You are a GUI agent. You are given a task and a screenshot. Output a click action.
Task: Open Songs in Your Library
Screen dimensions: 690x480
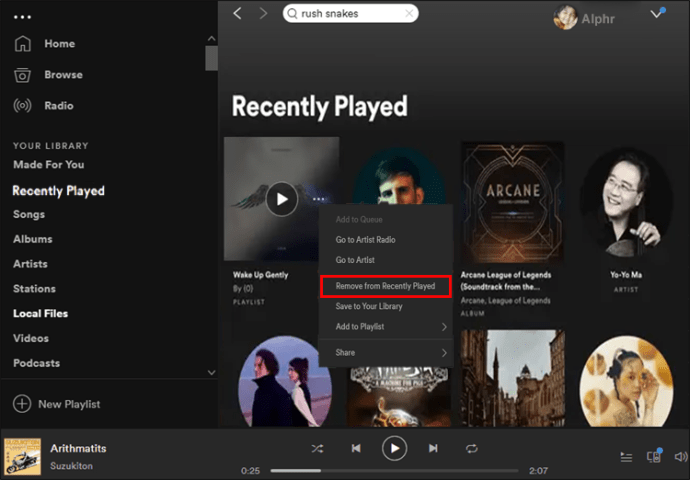coord(29,214)
